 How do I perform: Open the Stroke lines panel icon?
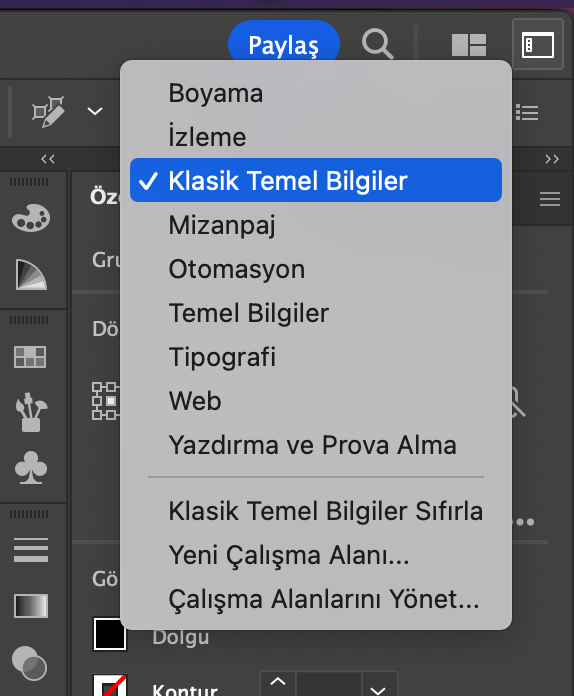pos(31,550)
